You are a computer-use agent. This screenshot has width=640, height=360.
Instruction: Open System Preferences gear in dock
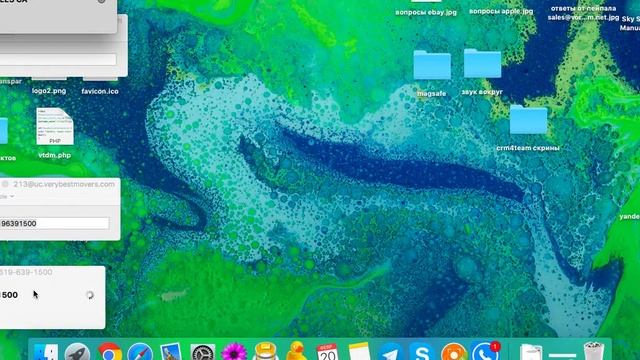coord(202,353)
